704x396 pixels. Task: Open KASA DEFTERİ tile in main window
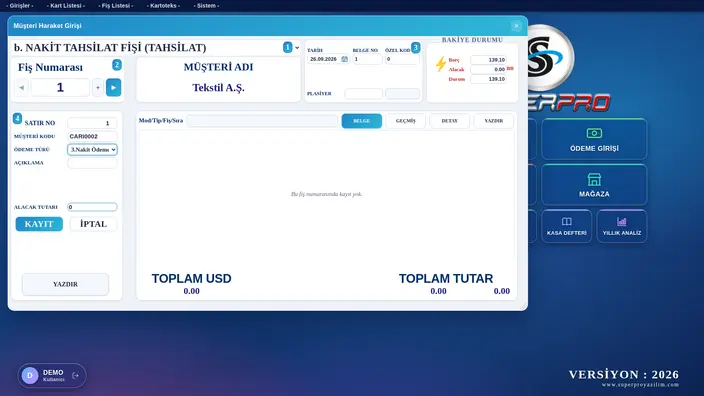pyautogui.click(x=567, y=226)
